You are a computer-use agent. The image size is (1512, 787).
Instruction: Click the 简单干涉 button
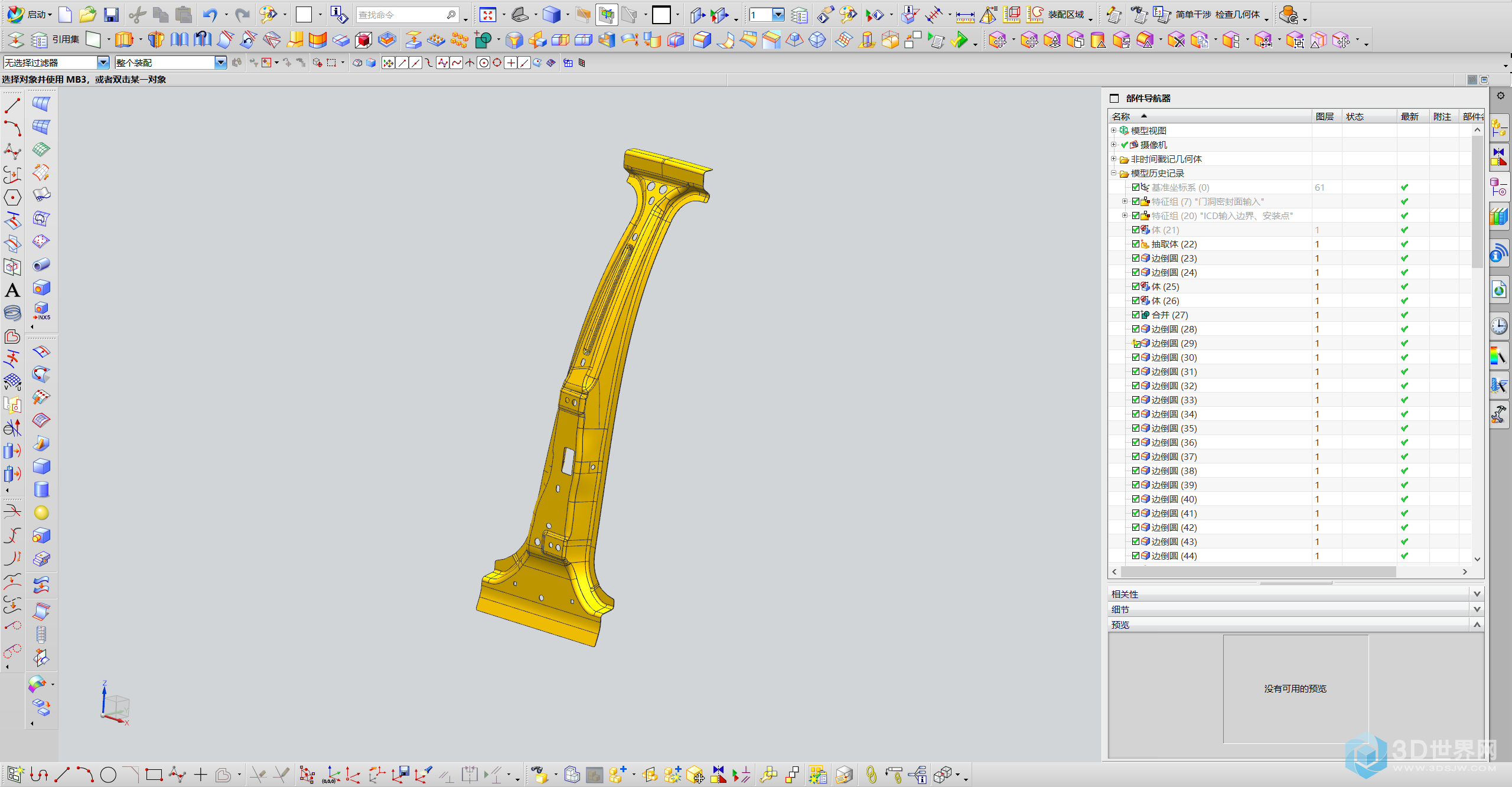click(x=1194, y=15)
